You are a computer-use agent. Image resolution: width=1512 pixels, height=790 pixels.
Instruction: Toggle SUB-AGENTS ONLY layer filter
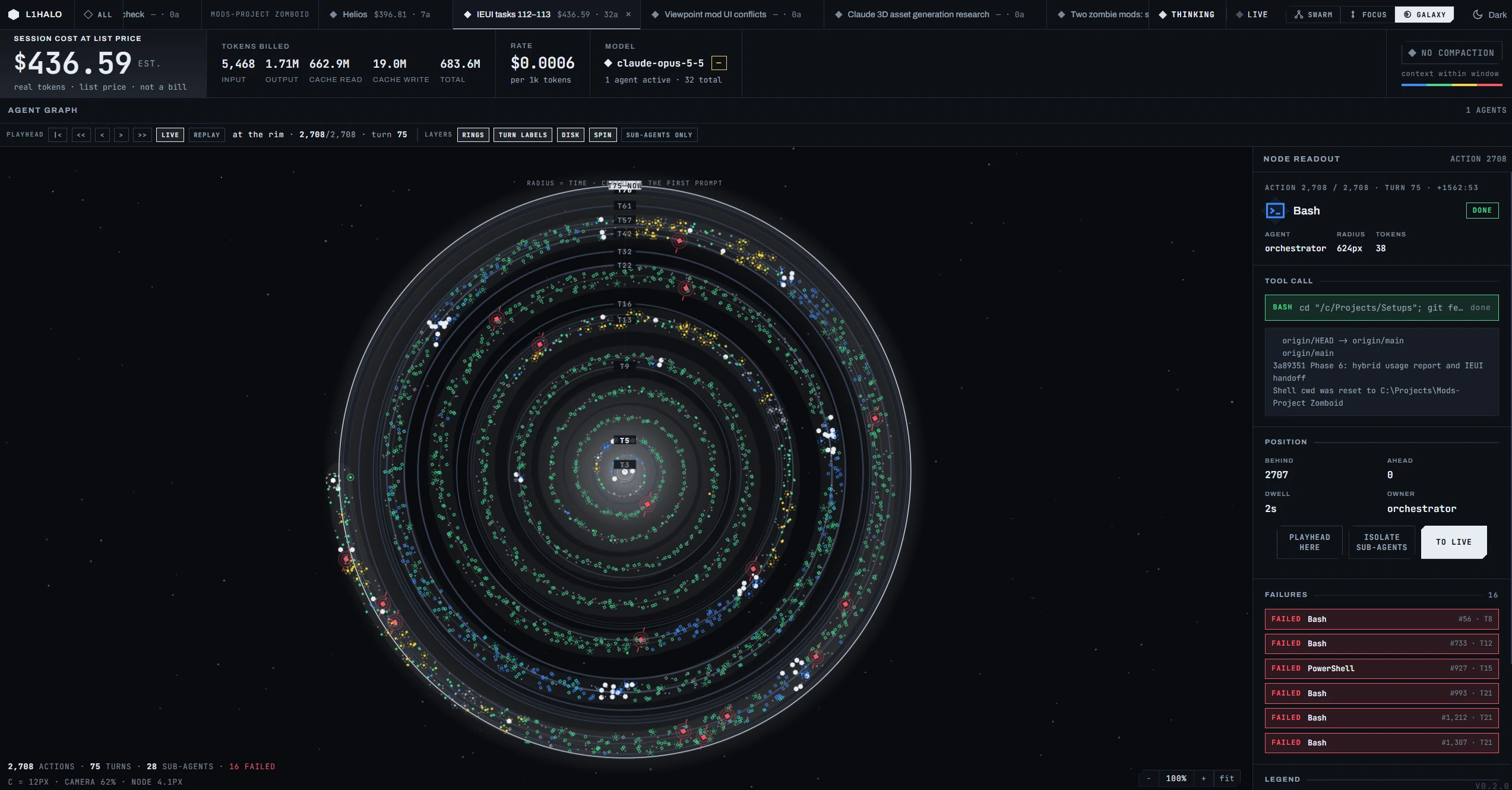click(659, 135)
